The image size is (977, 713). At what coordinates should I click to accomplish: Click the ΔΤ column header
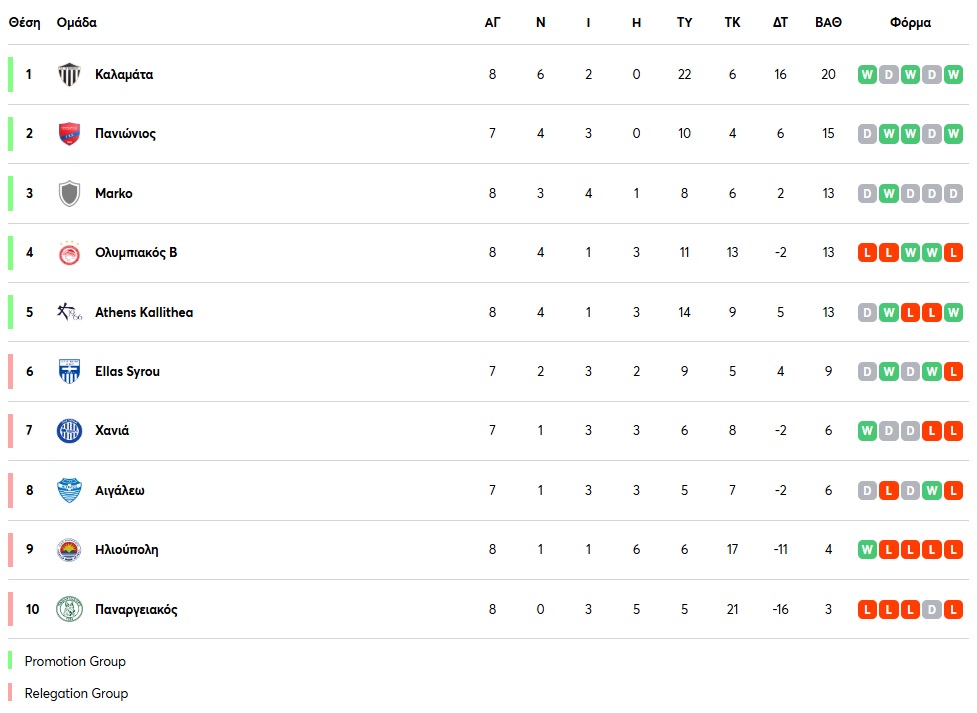click(x=780, y=22)
